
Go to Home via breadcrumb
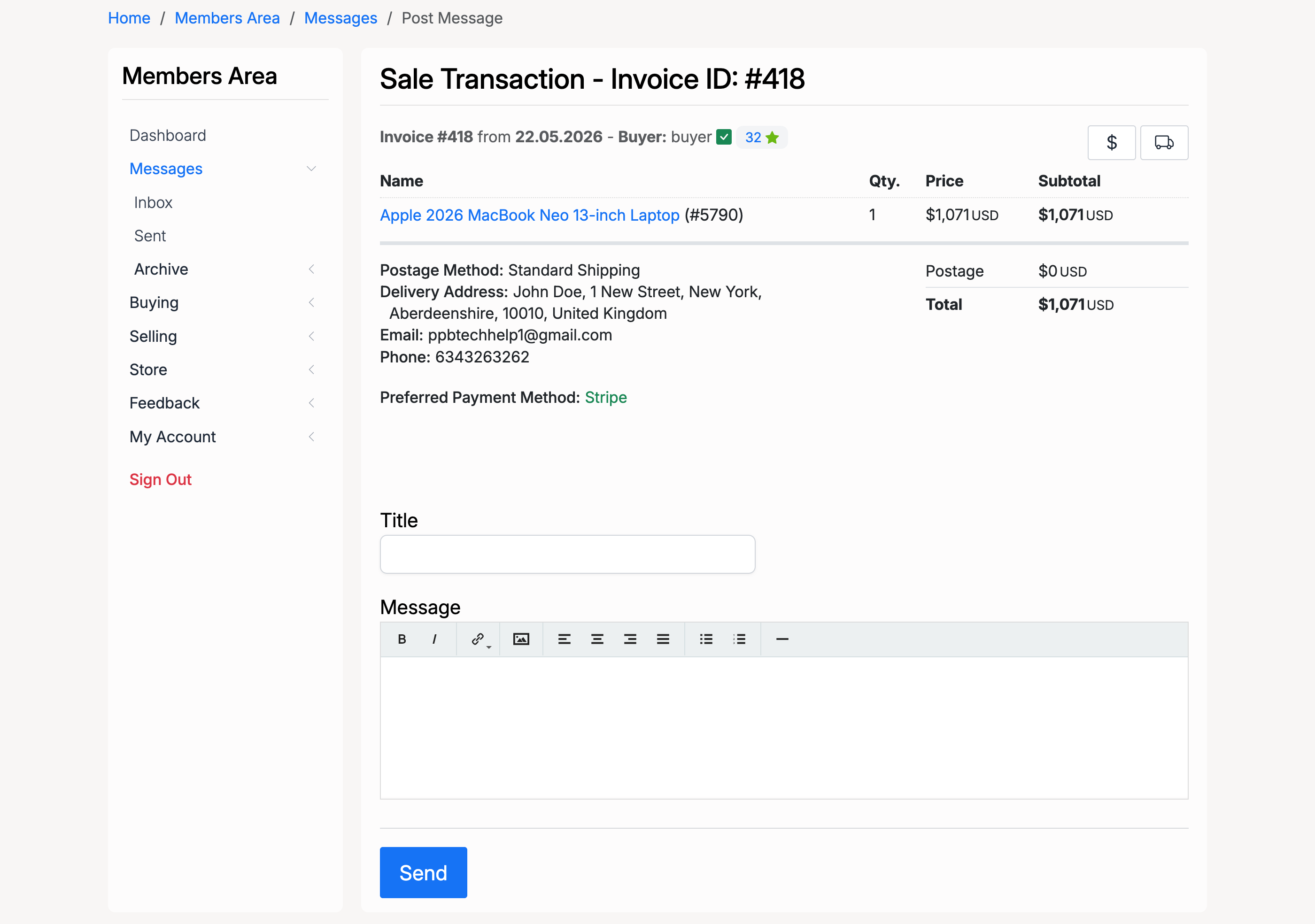click(x=129, y=18)
